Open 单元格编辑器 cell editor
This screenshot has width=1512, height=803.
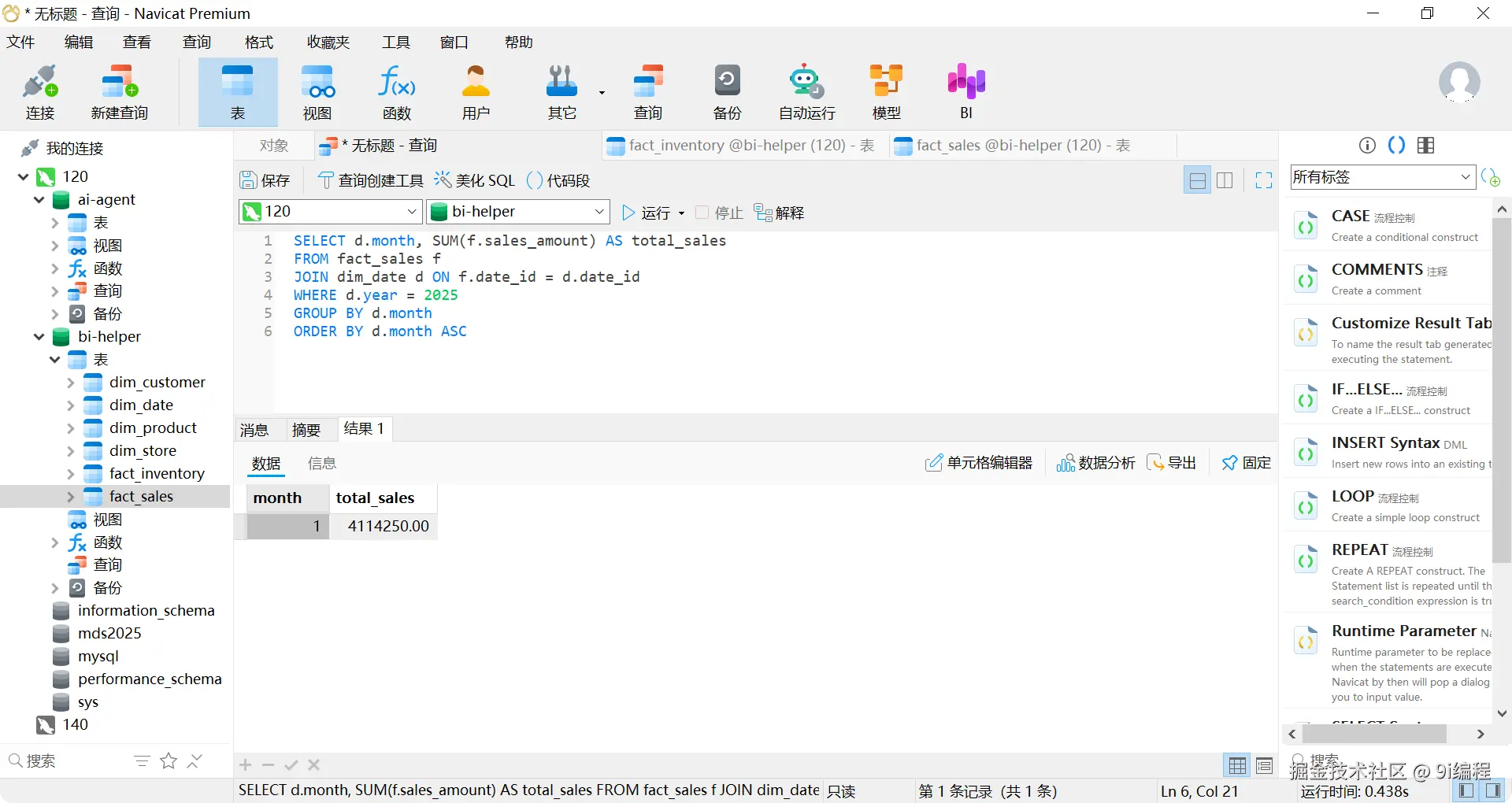pos(979,463)
